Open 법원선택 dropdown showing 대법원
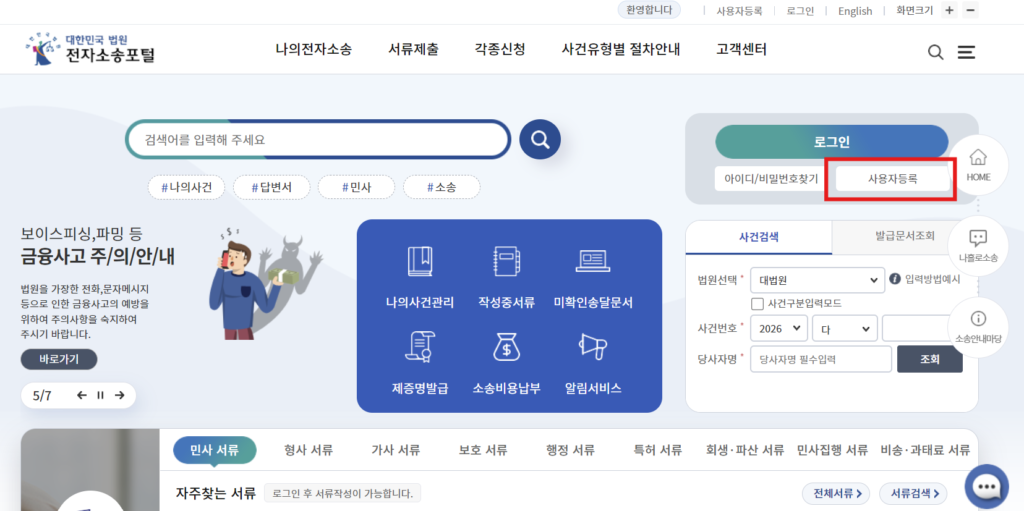 [x=818, y=280]
